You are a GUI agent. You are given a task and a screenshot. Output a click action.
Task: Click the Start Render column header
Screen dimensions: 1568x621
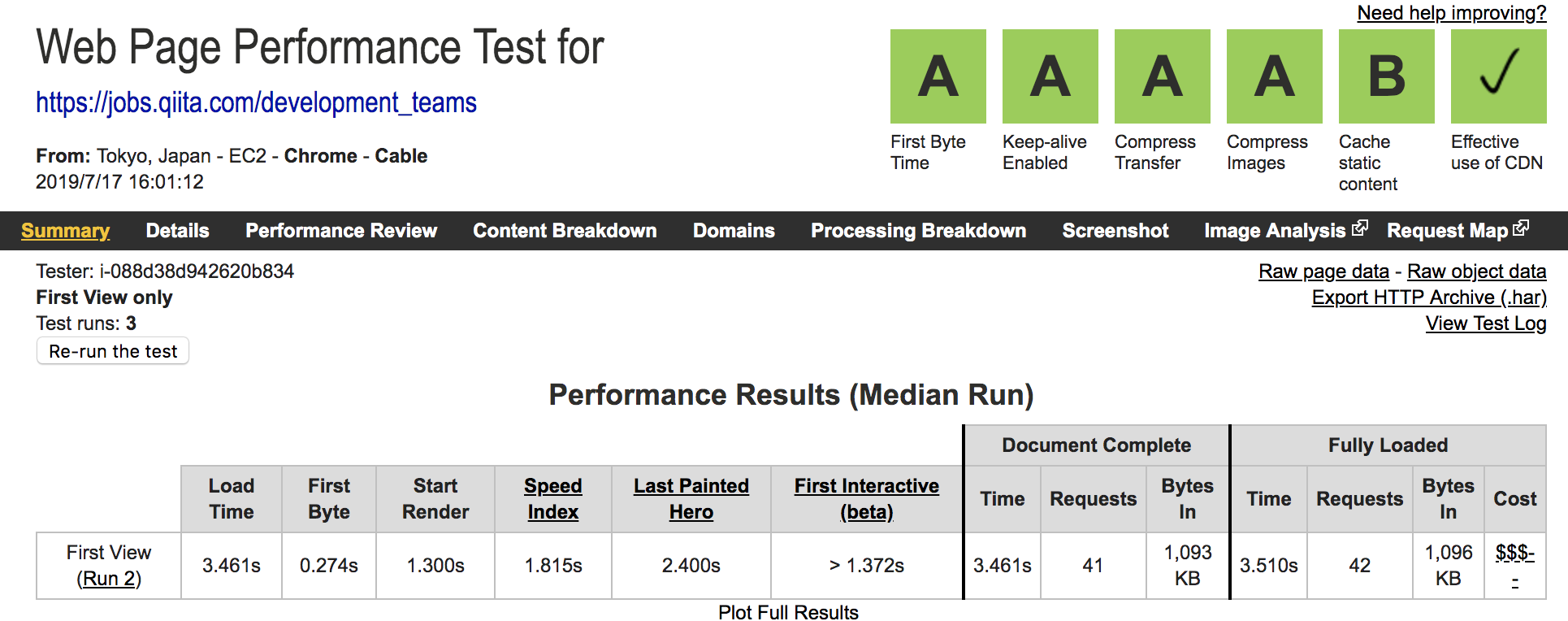pyautogui.click(x=435, y=499)
